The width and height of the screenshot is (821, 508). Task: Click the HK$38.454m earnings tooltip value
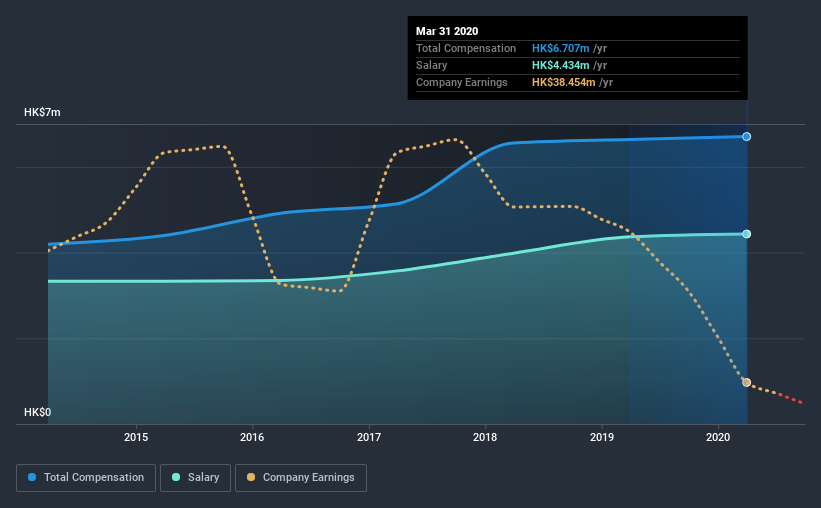pyautogui.click(x=564, y=83)
